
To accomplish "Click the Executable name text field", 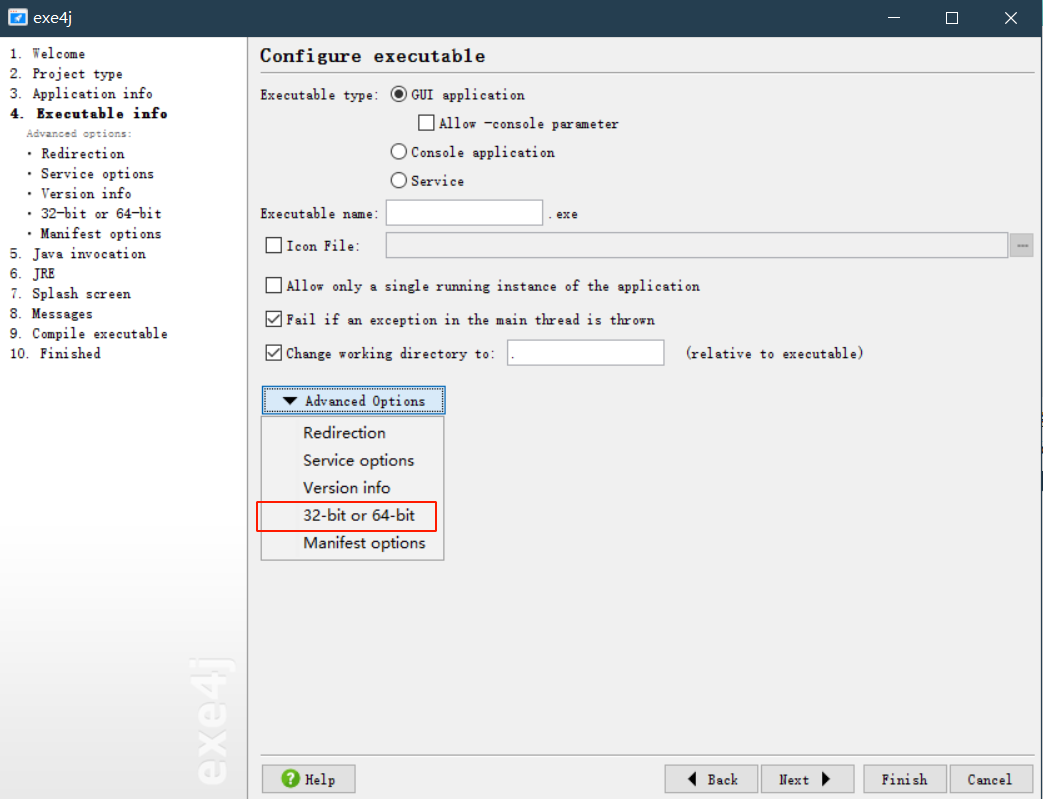I will pyautogui.click(x=464, y=213).
